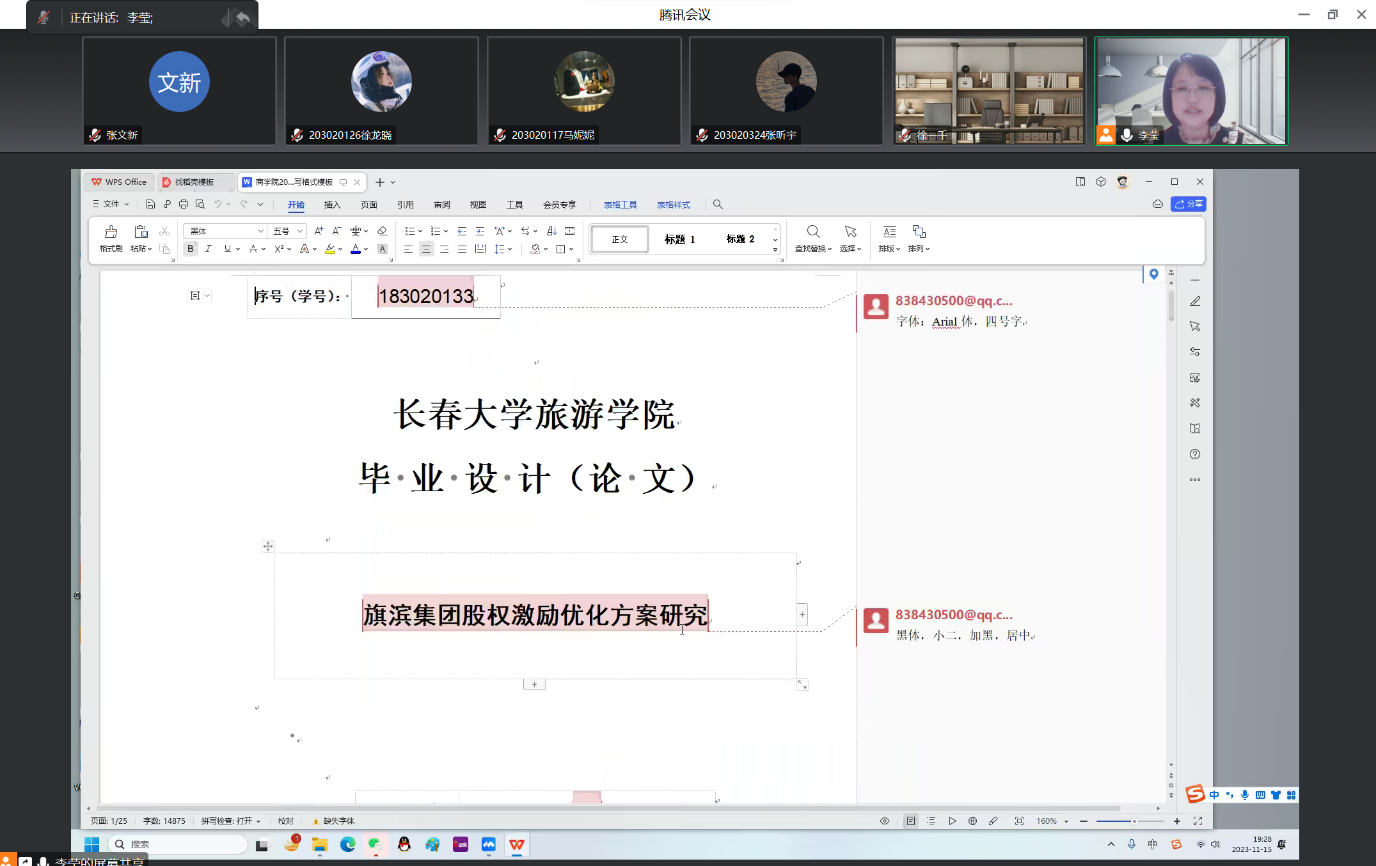Open the underline style dropdown arrow
Screen dimensions: 1376x866
click(x=238, y=248)
